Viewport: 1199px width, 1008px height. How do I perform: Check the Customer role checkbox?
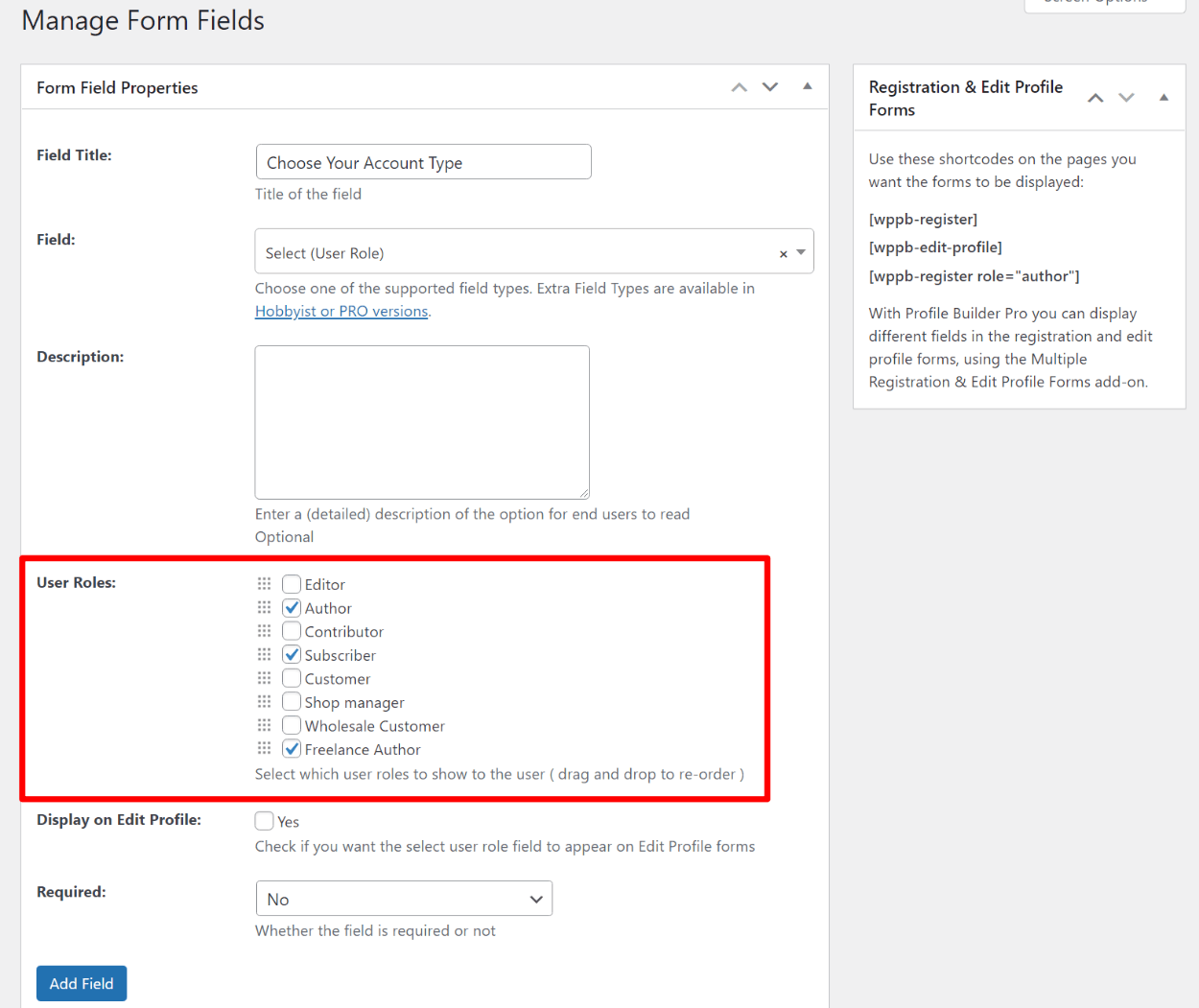pos(292,678)
